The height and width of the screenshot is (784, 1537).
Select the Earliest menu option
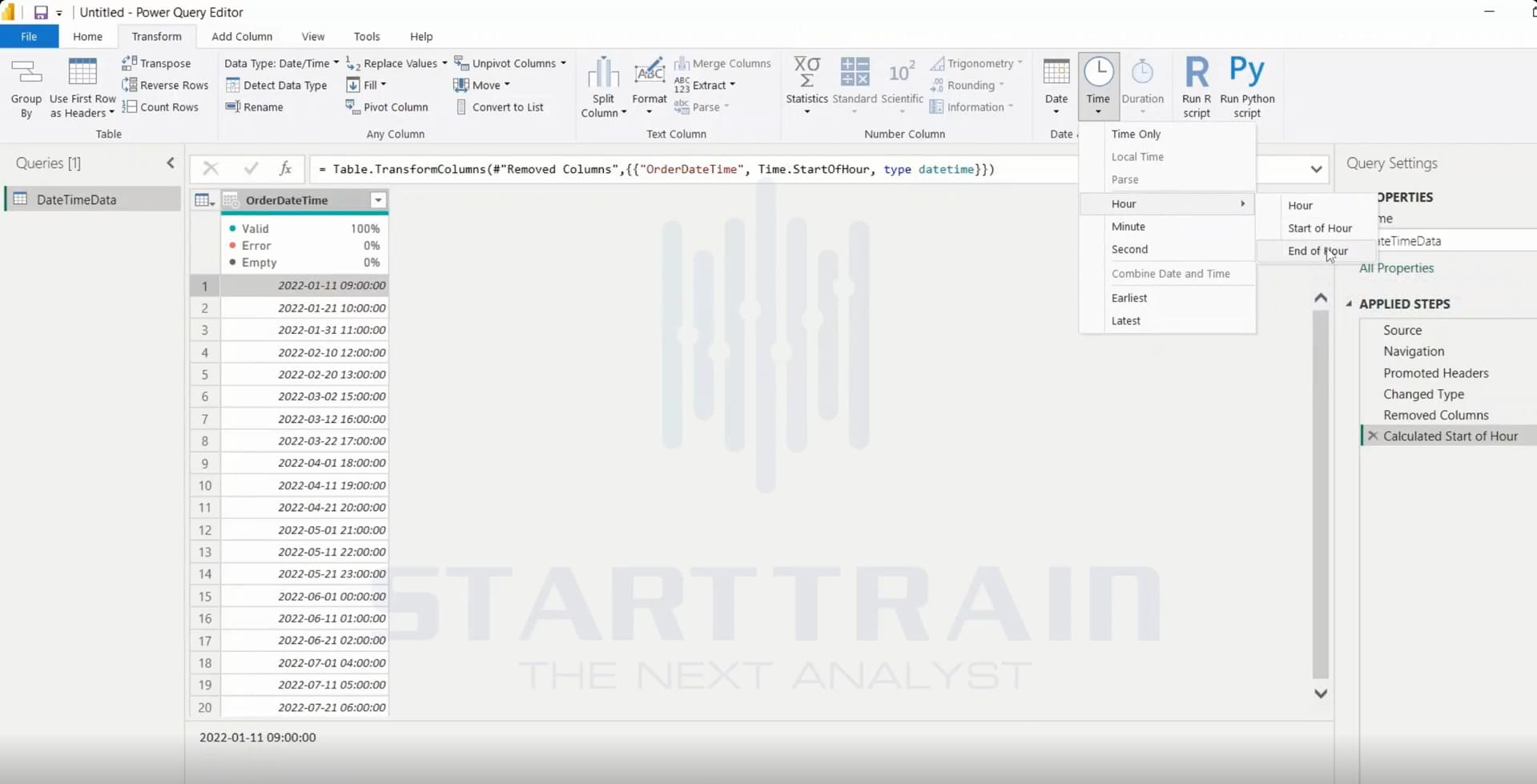(1129, 298)
